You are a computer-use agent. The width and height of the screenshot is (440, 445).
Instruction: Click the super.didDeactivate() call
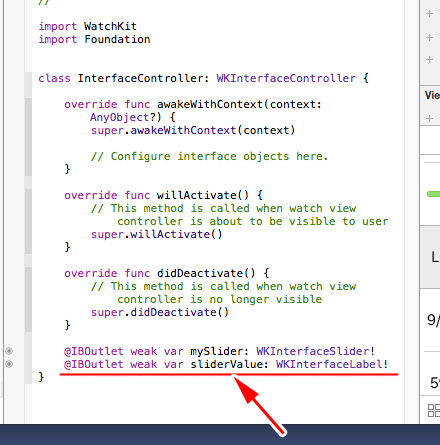pos(160,313)
